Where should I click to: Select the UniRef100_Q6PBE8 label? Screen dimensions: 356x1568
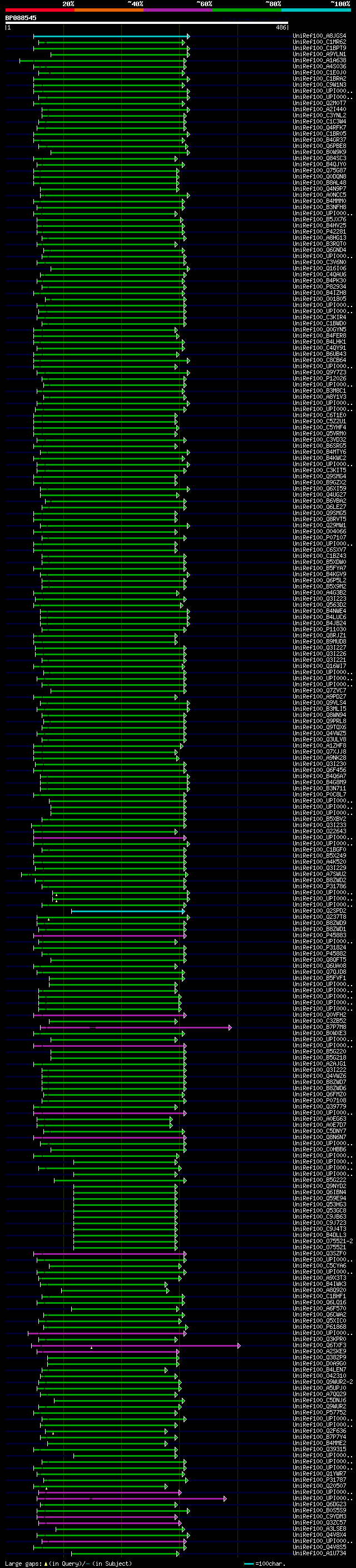click(319, 146)
